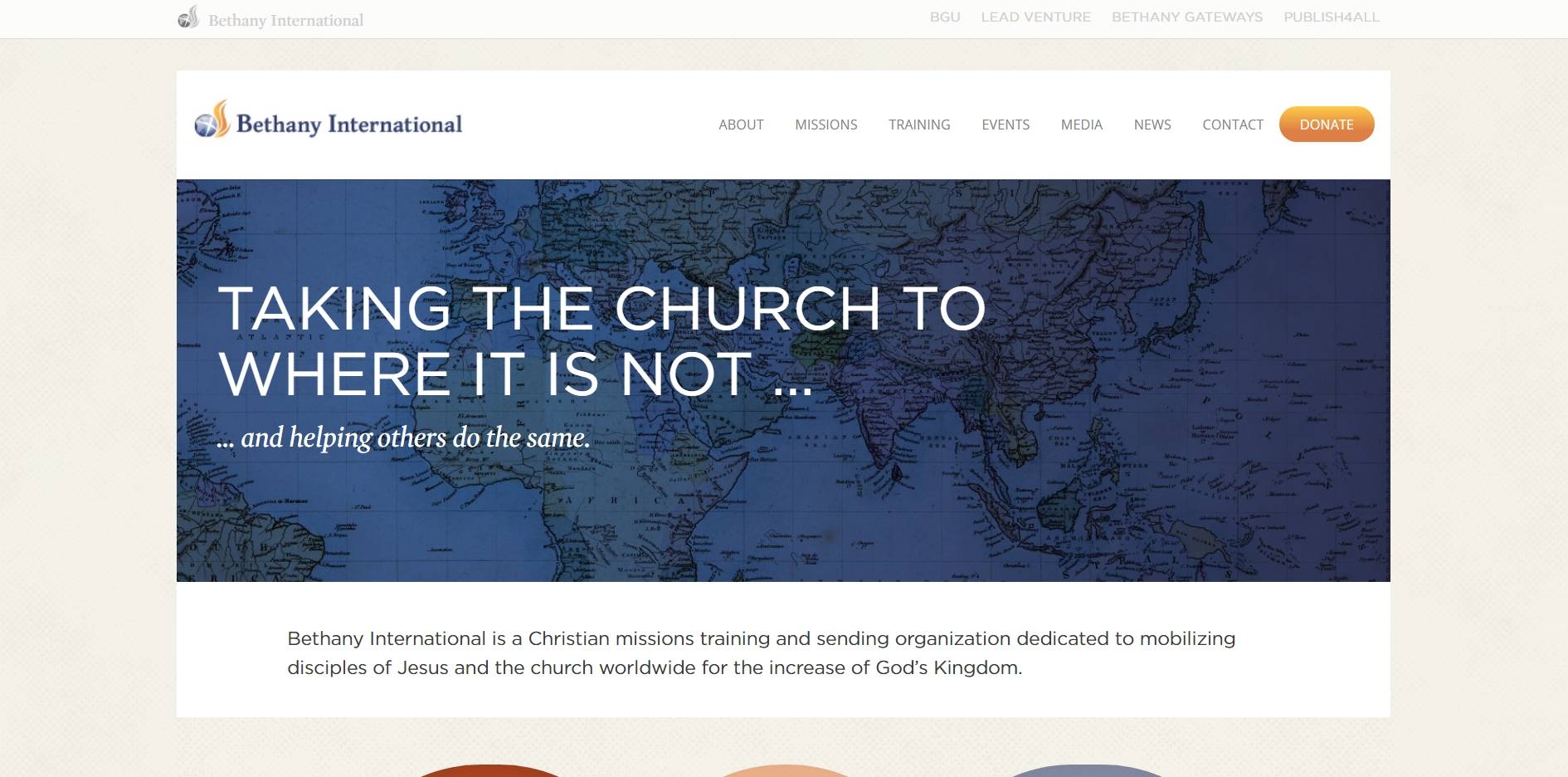Click the 'Bethany International' wordmark in the top bar

tap(286, 20)
